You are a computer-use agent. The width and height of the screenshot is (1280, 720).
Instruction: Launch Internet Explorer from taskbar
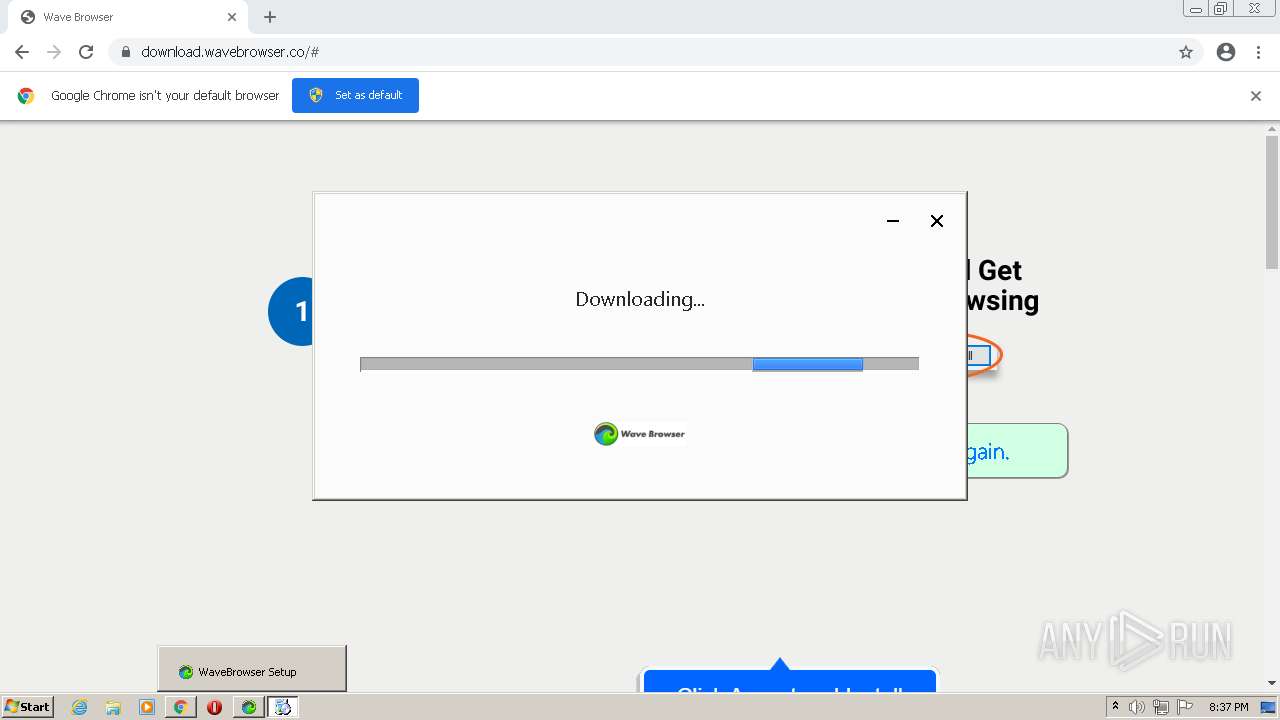pos(80,707)
